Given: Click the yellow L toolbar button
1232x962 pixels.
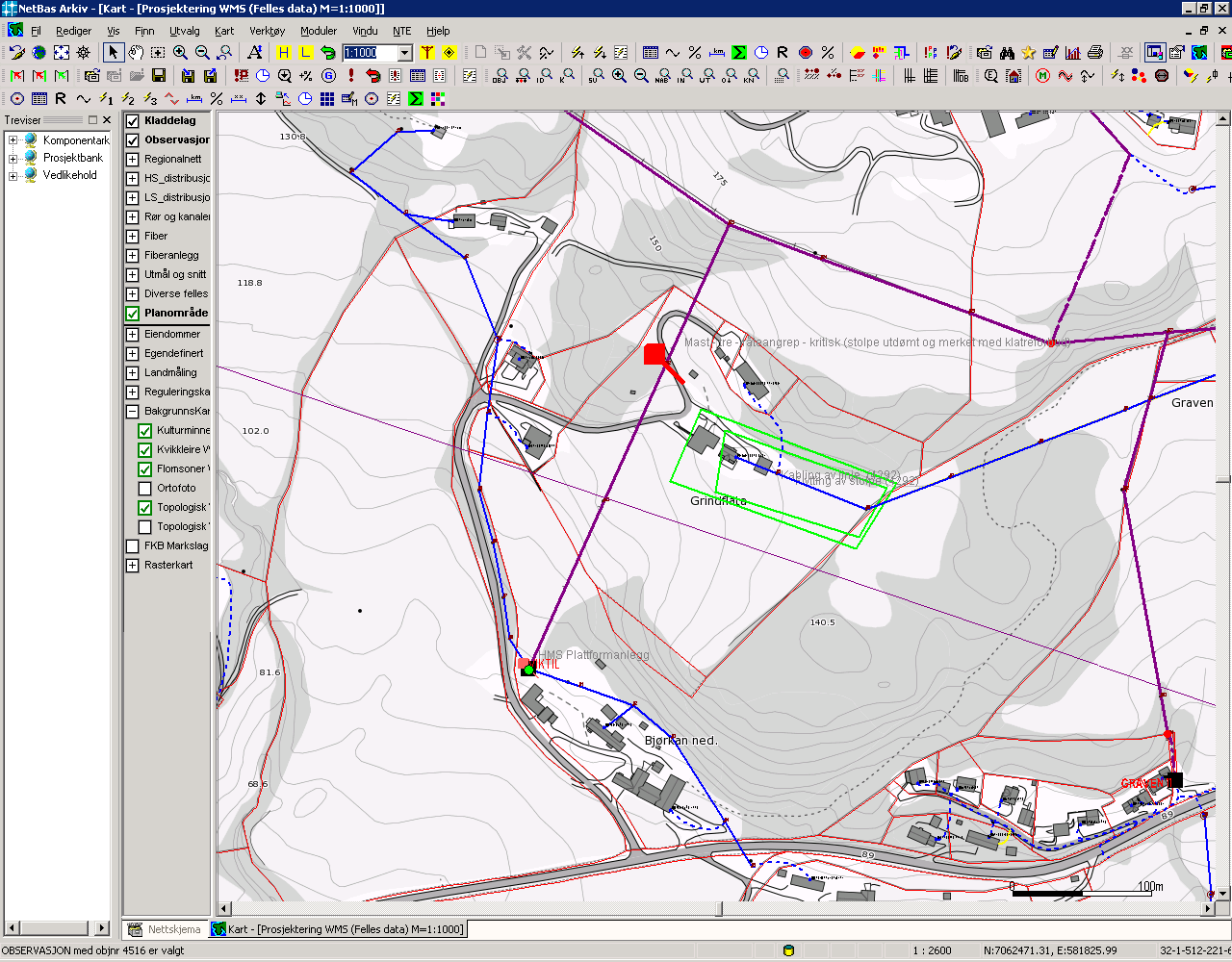Looking at the screenshot, I should click(x=306, y=53).
